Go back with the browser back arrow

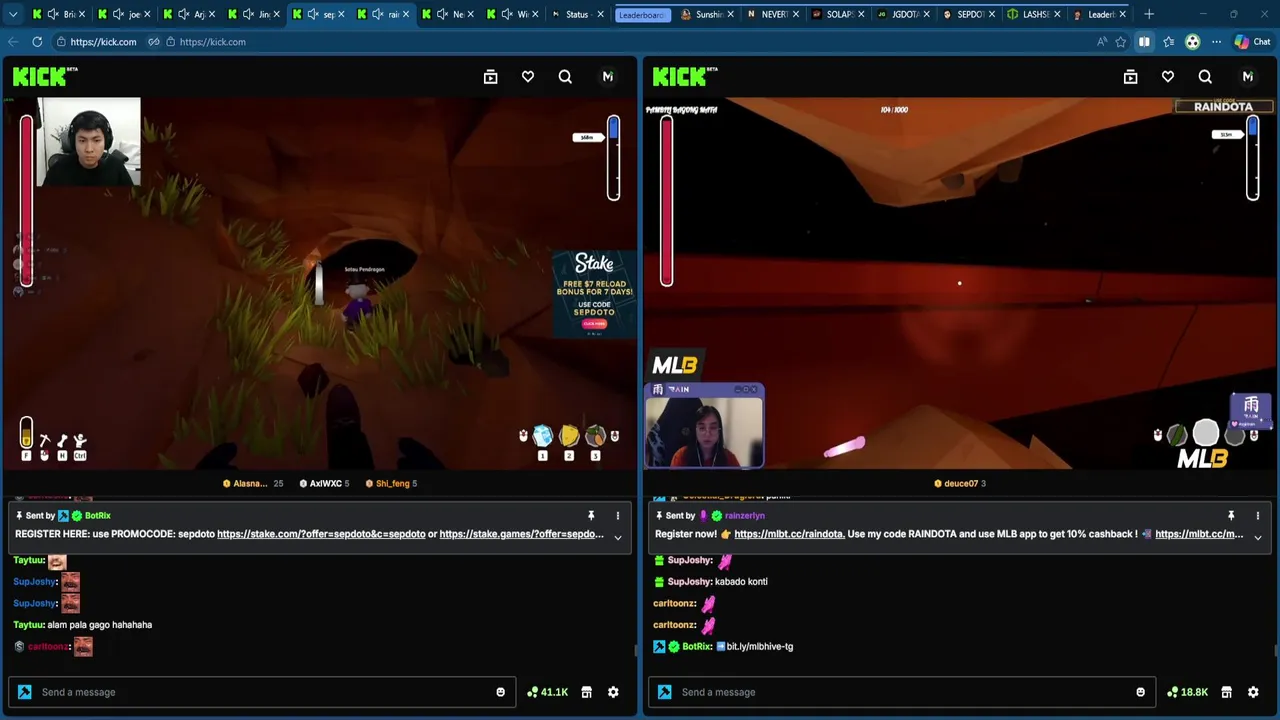pos(12,42)
